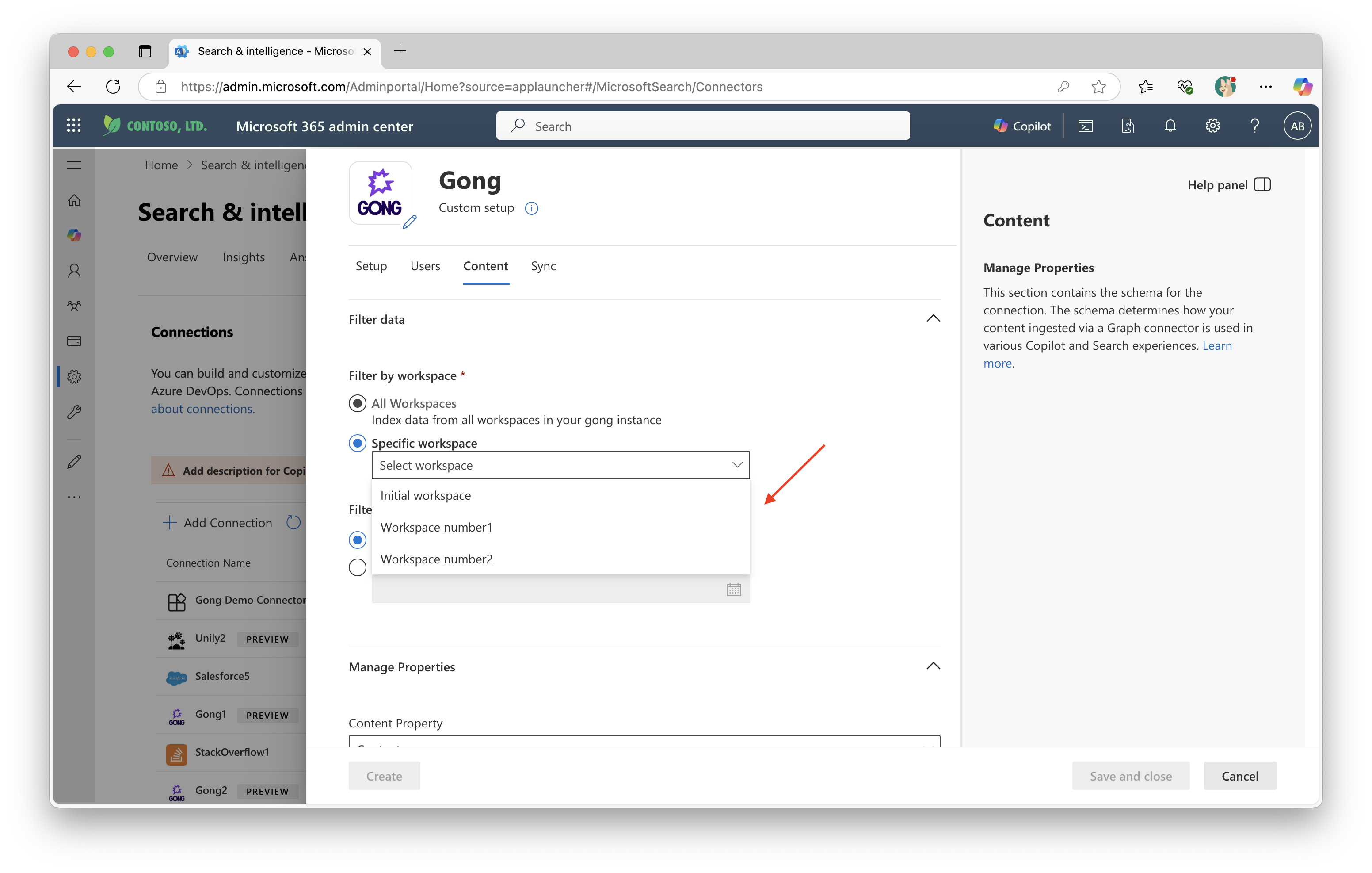Screen dimensions: 1372x873
Task: Click the admin center Search field
Action: tap(702, 126)
